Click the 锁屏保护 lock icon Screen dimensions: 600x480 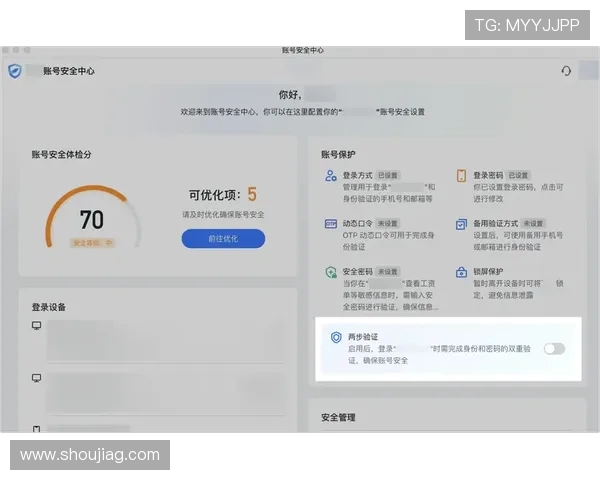[461, 272]
